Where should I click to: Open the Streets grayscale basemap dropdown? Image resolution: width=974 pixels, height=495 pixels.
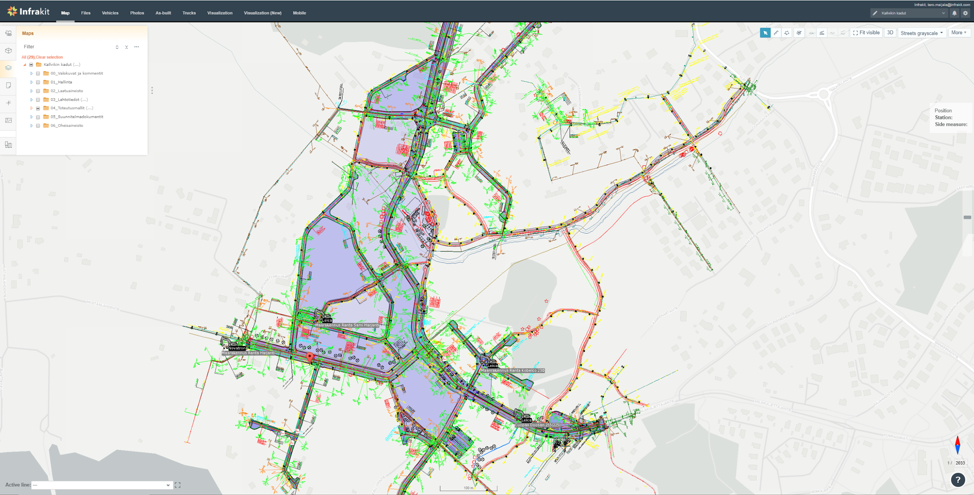click(921, 33)
